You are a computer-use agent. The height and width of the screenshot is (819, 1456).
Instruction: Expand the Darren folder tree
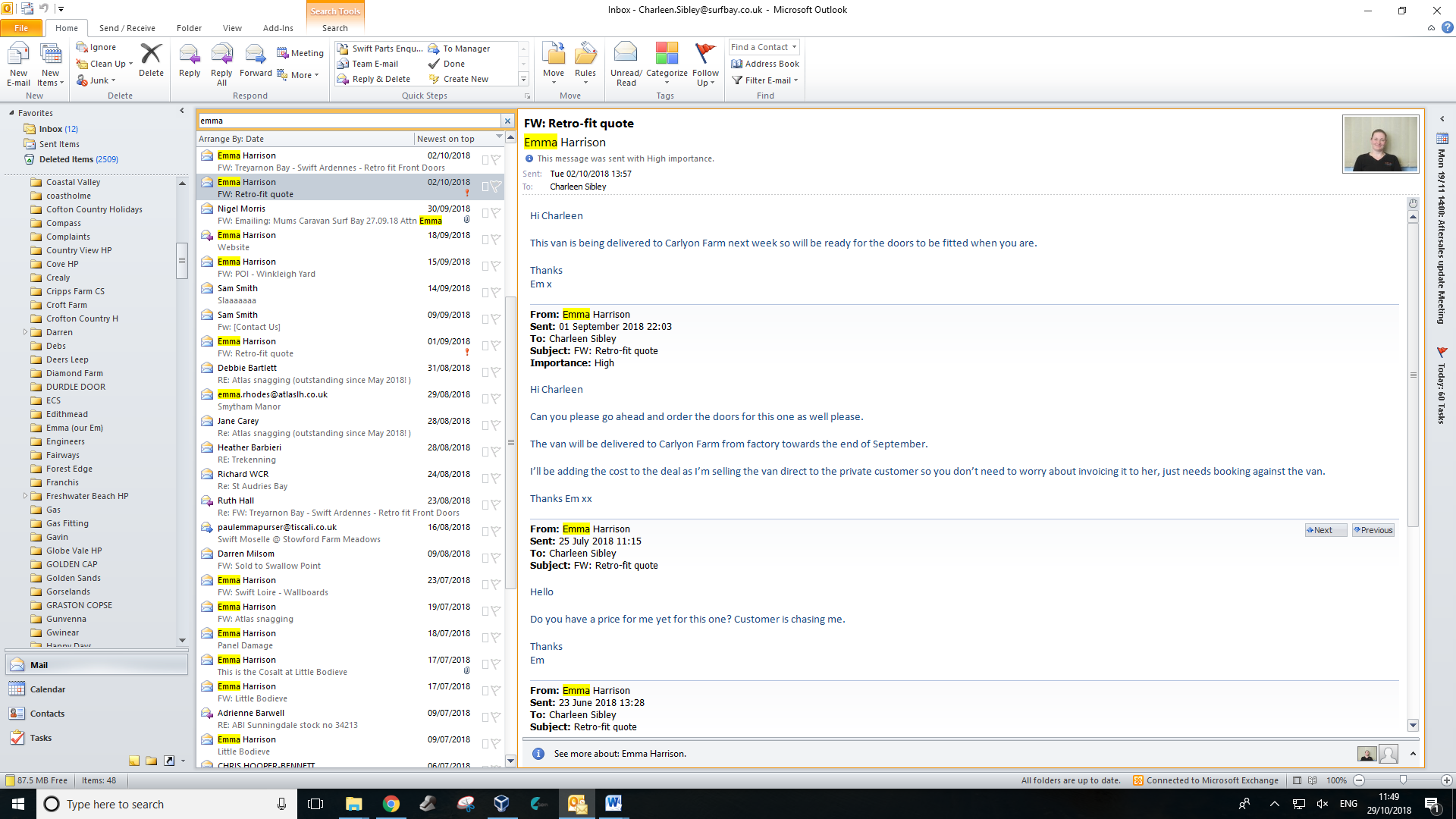click(x=25, y=332)
